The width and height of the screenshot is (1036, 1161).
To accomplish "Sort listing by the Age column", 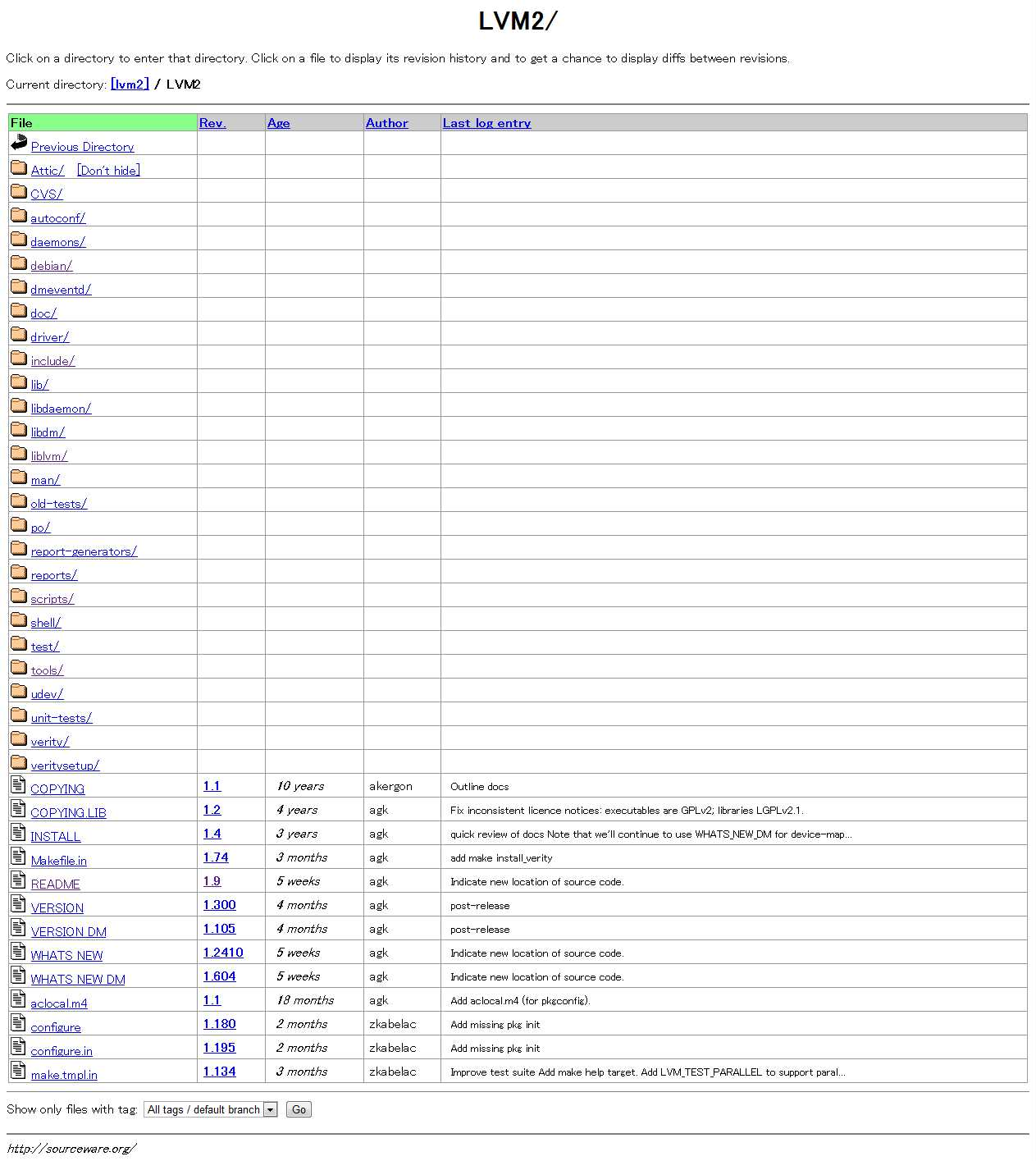I will [x=278, y=122].
